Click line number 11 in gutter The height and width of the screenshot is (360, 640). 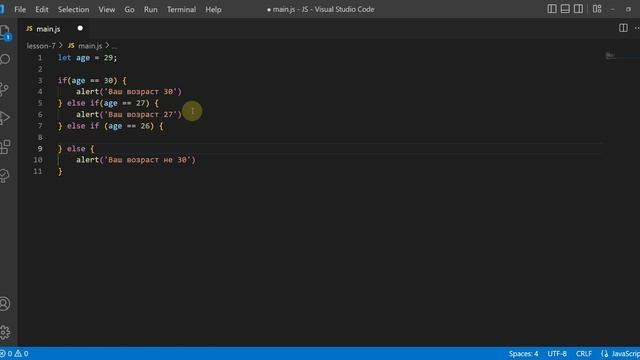38,171
